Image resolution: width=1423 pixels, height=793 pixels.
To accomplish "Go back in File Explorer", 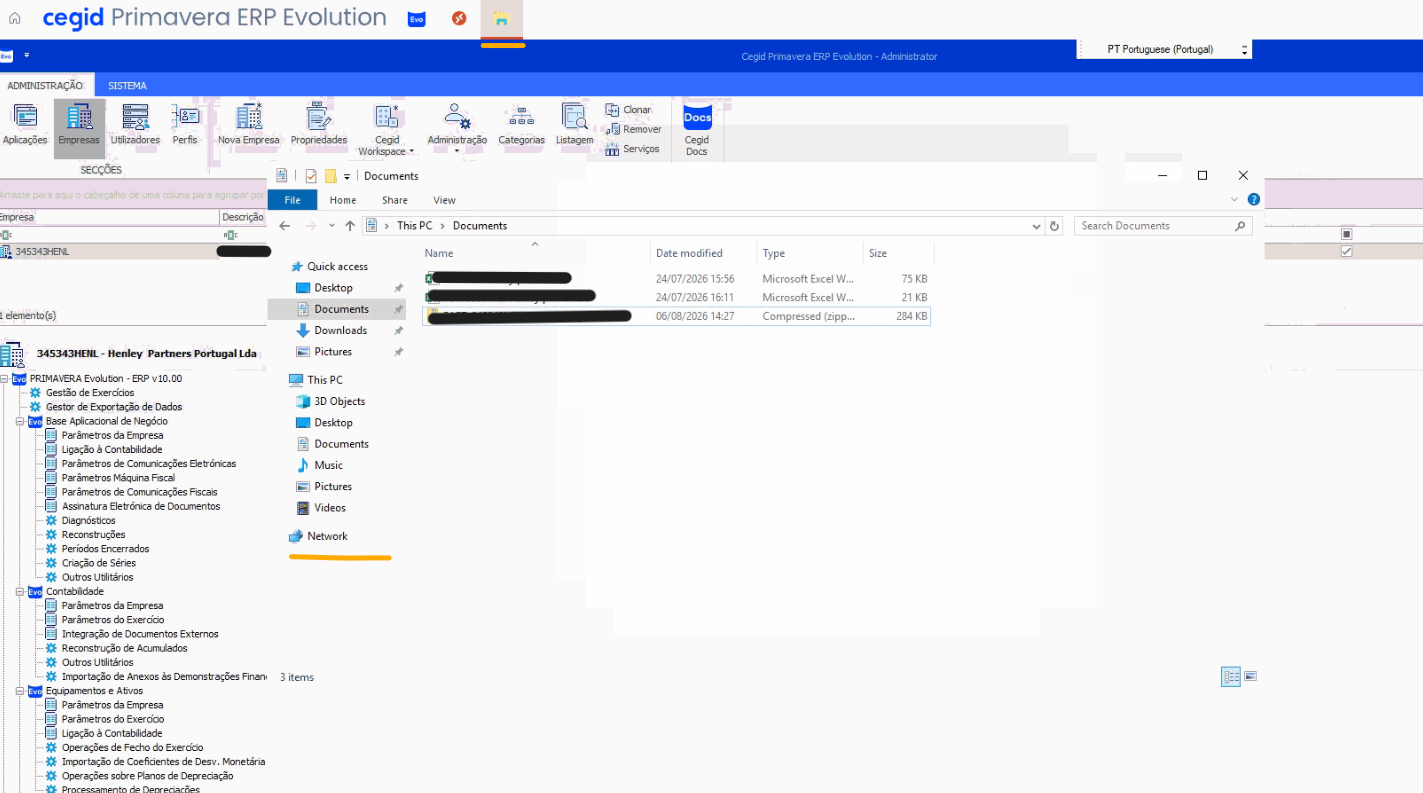I will 285,226.
